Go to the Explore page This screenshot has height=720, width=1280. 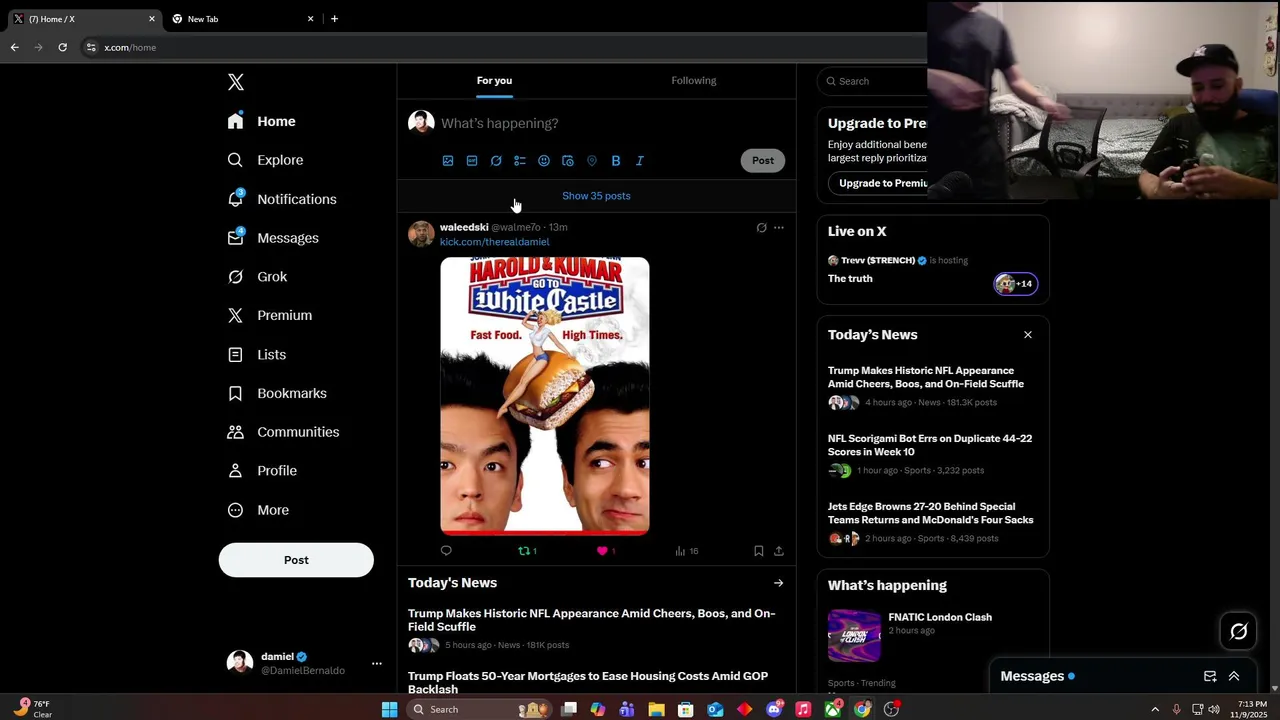[265, 160]
